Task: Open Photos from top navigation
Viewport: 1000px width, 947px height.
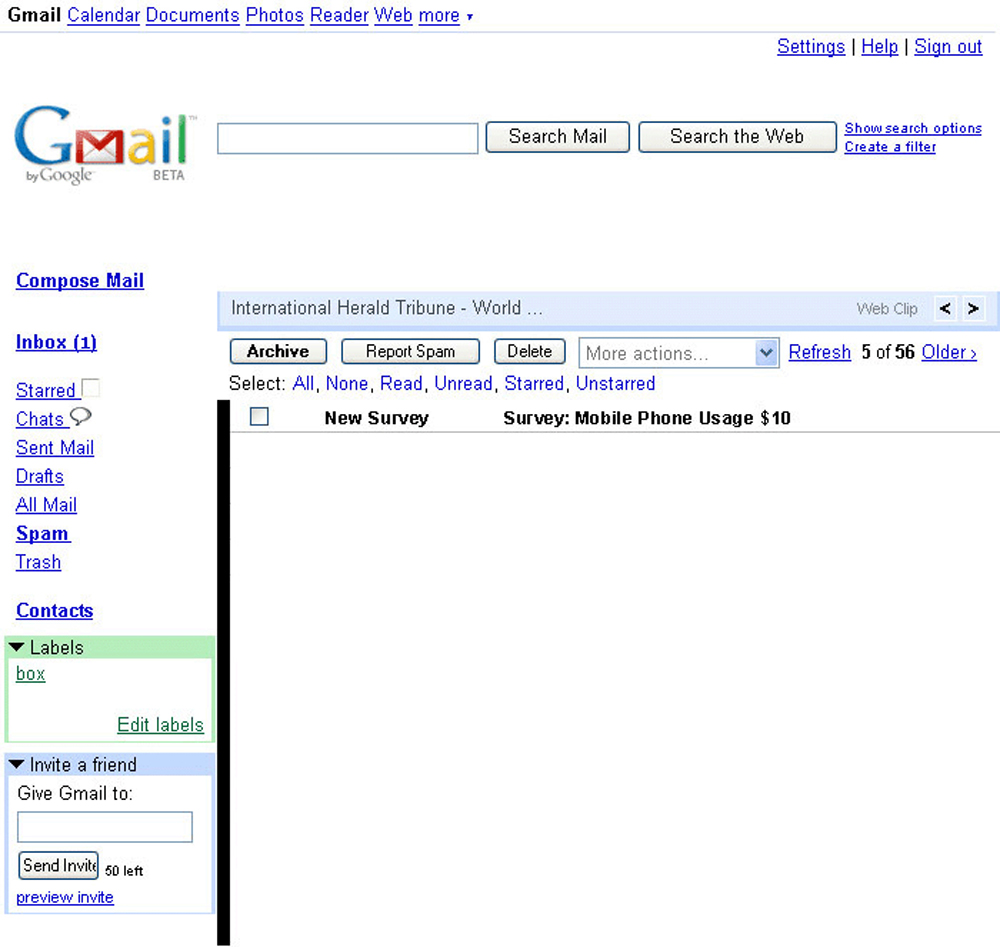Action: [x=275, y=15]
